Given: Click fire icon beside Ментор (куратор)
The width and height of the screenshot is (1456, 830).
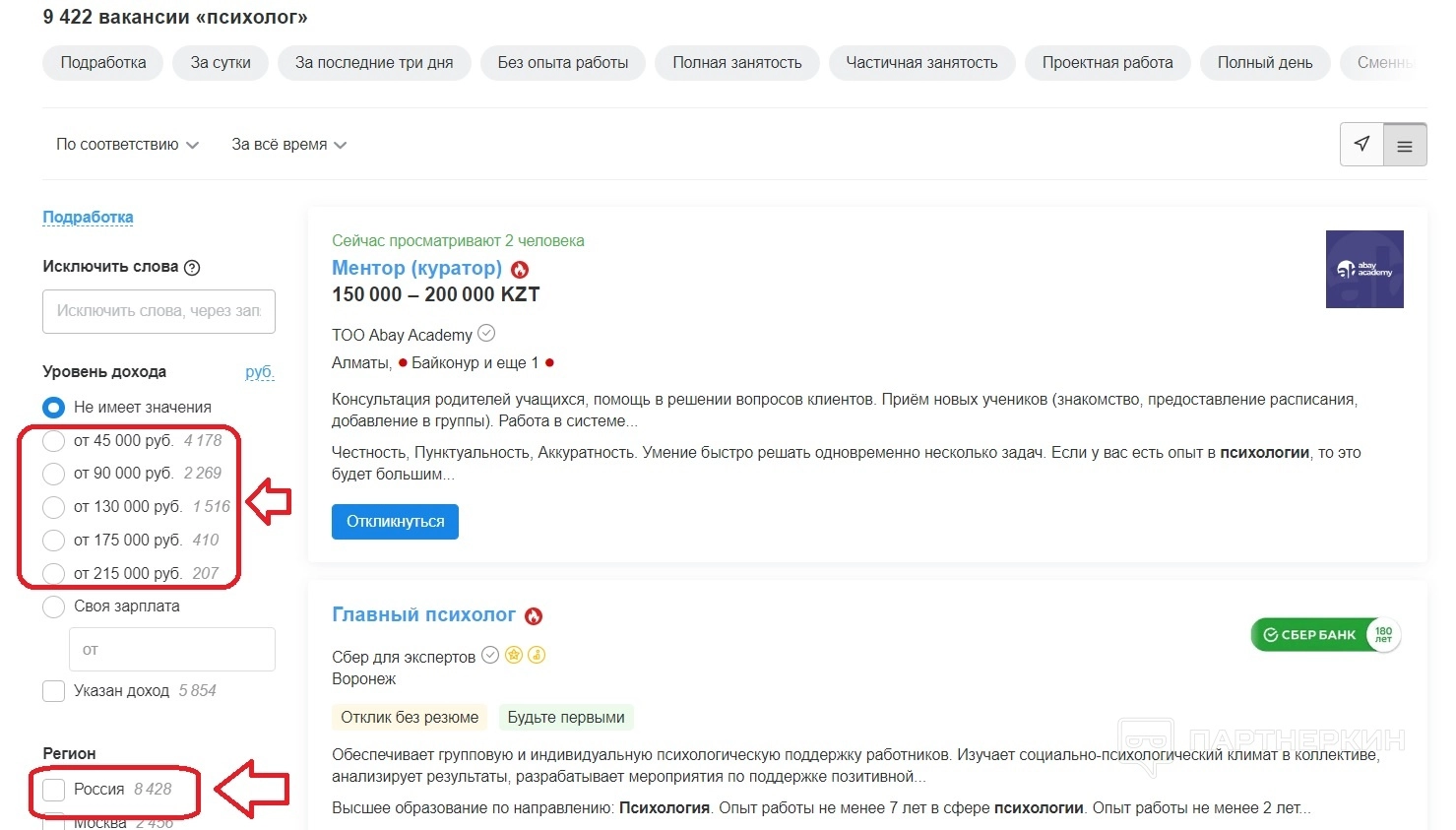Looking at the screenshot, I should tap(520, 269).
